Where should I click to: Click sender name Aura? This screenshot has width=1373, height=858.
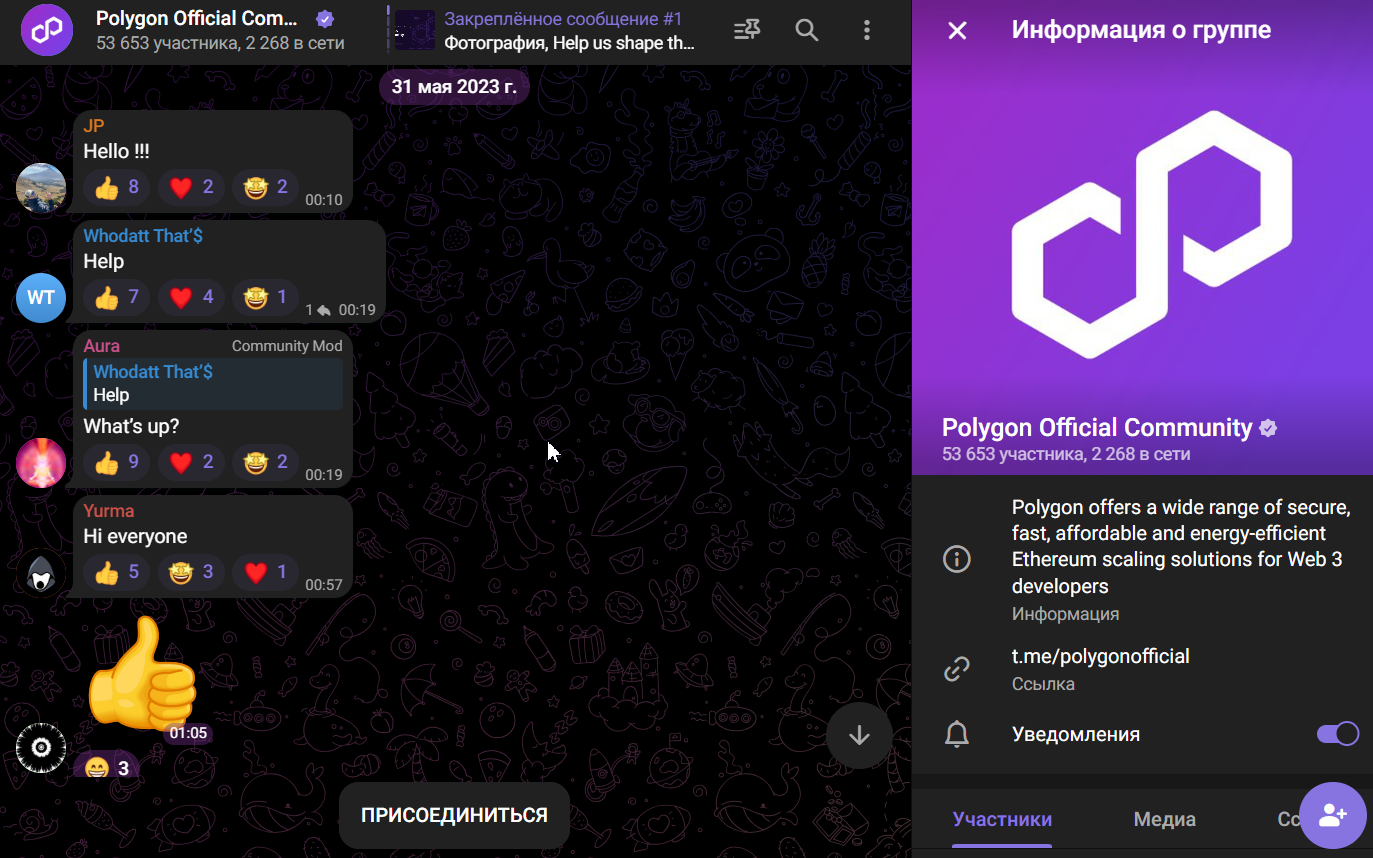pos(102,346)
